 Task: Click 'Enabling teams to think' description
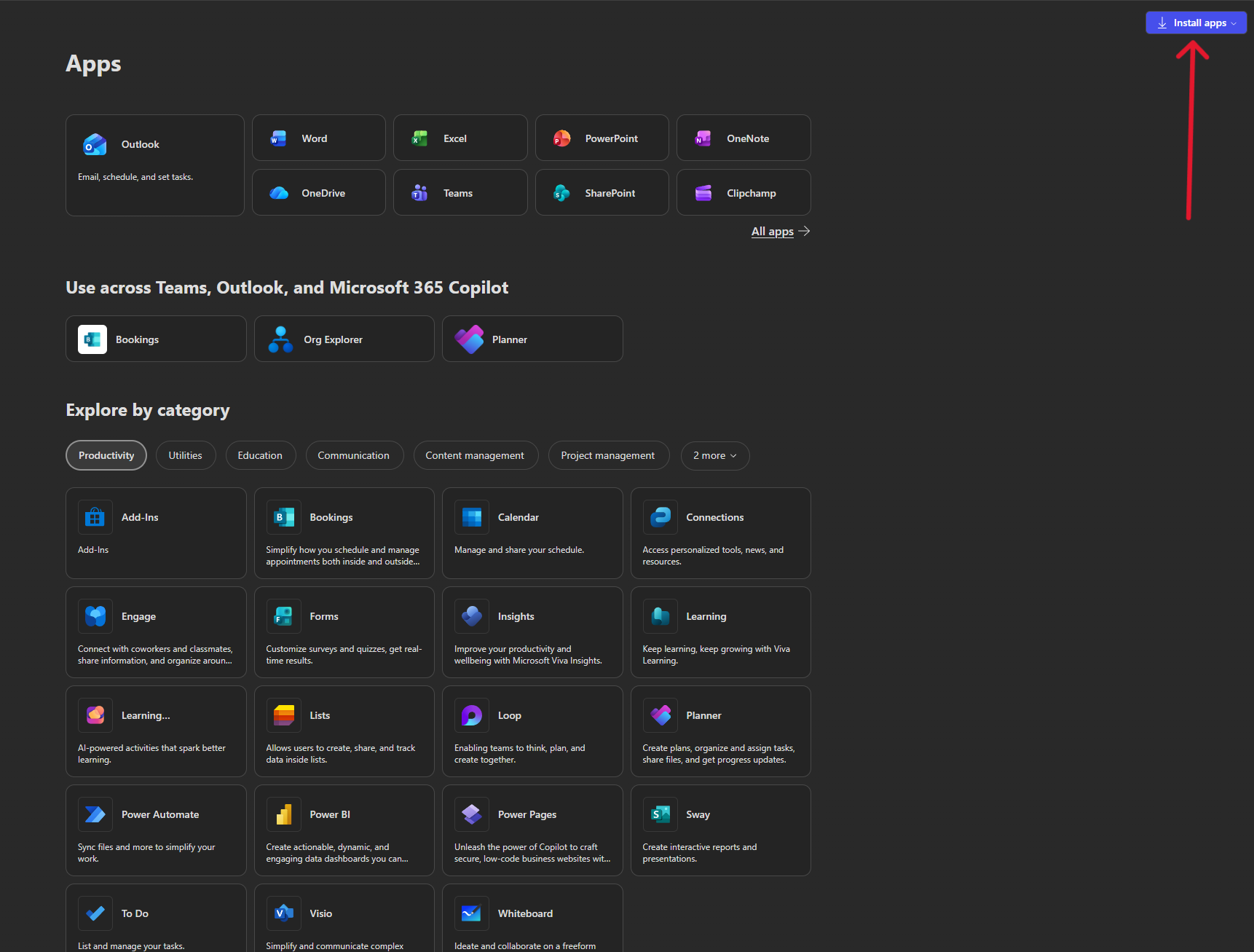click(520, 754)
